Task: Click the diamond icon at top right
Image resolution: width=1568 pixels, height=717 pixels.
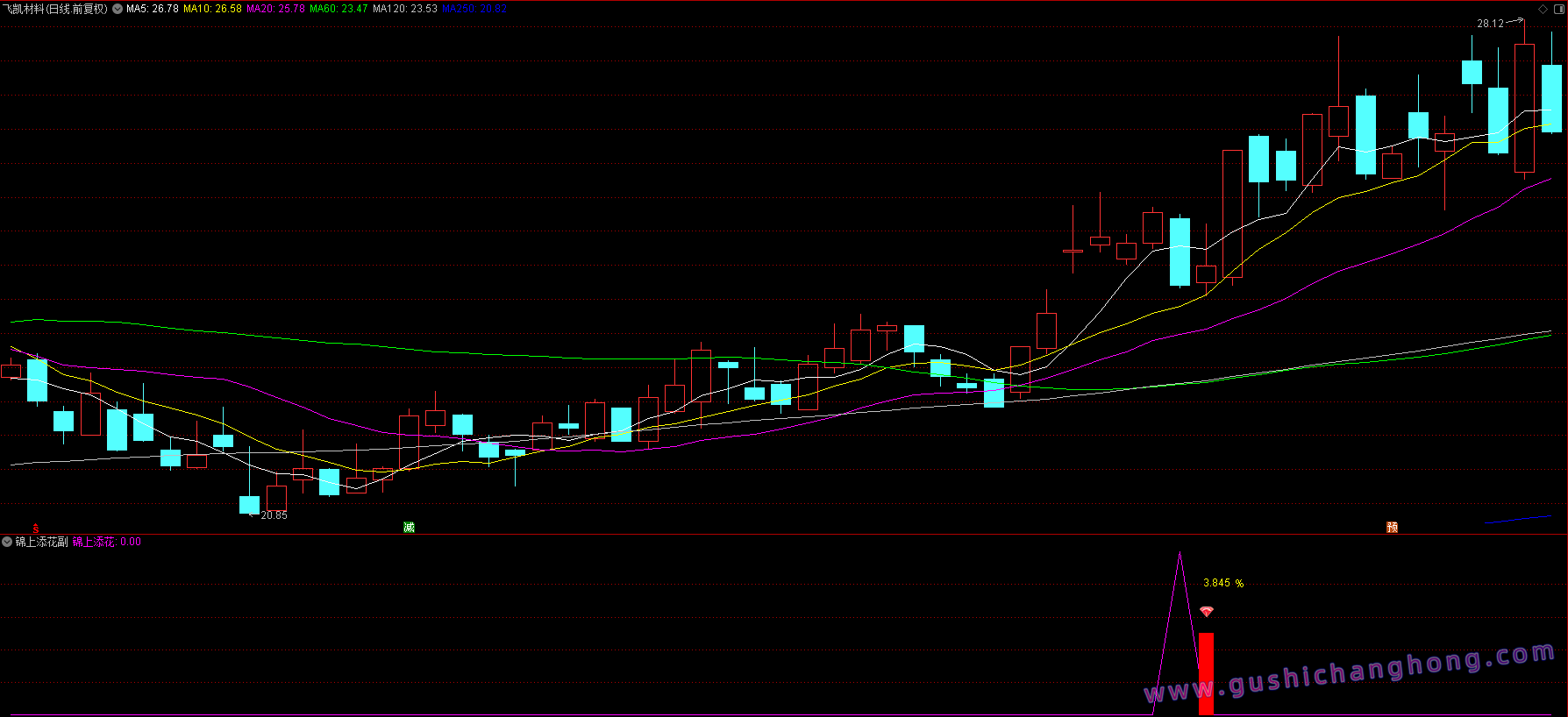Action: pyautogui.click(x=1543, y=9)
